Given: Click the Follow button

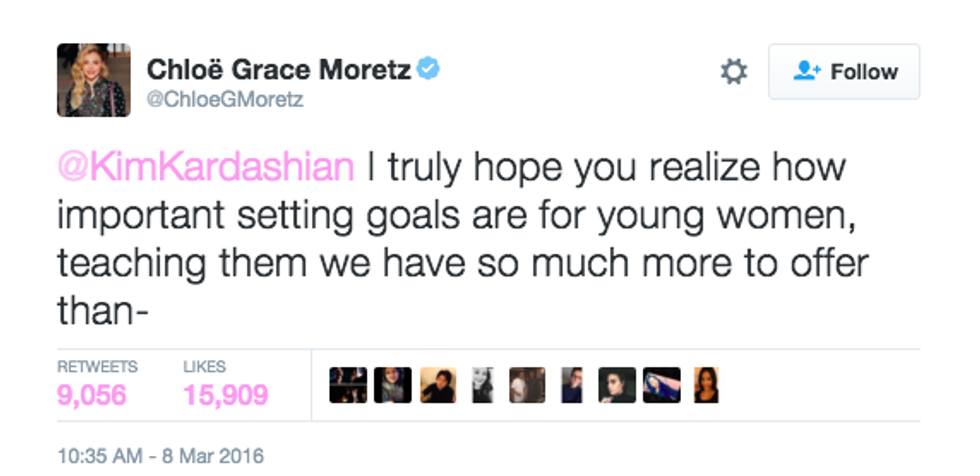Looking at the screenshot, I should point(843,72).
